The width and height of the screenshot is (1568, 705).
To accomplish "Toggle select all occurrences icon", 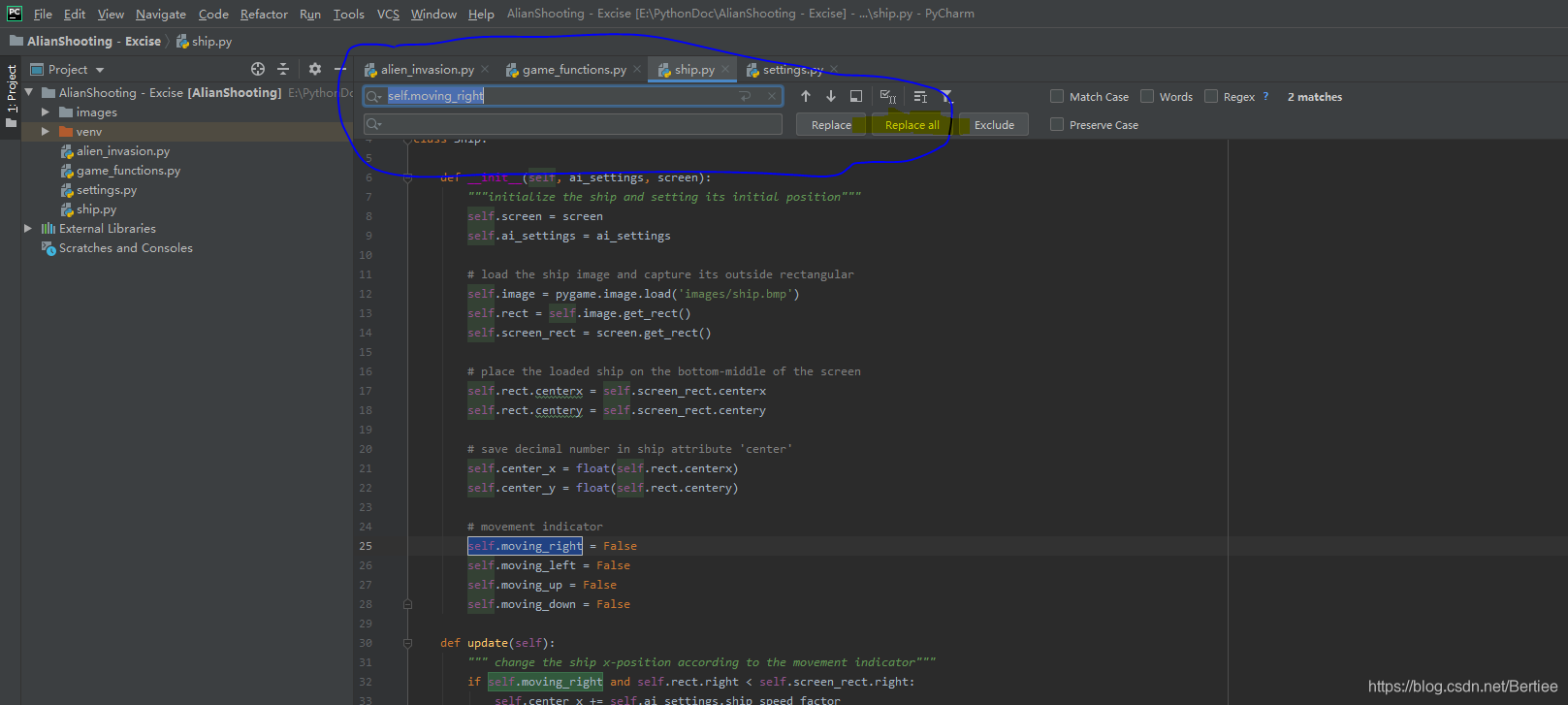I will click(x=888, y=96).
